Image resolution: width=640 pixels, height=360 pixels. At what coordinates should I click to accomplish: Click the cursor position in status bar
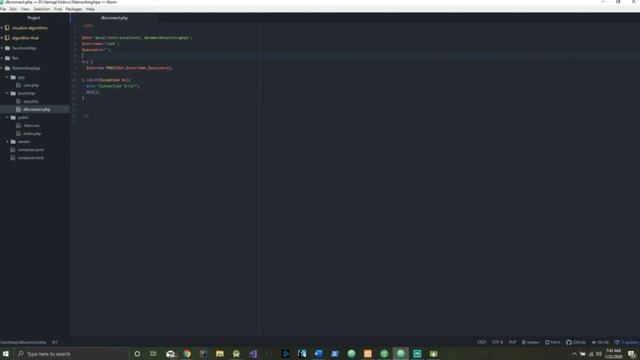[x=55, y=342]
